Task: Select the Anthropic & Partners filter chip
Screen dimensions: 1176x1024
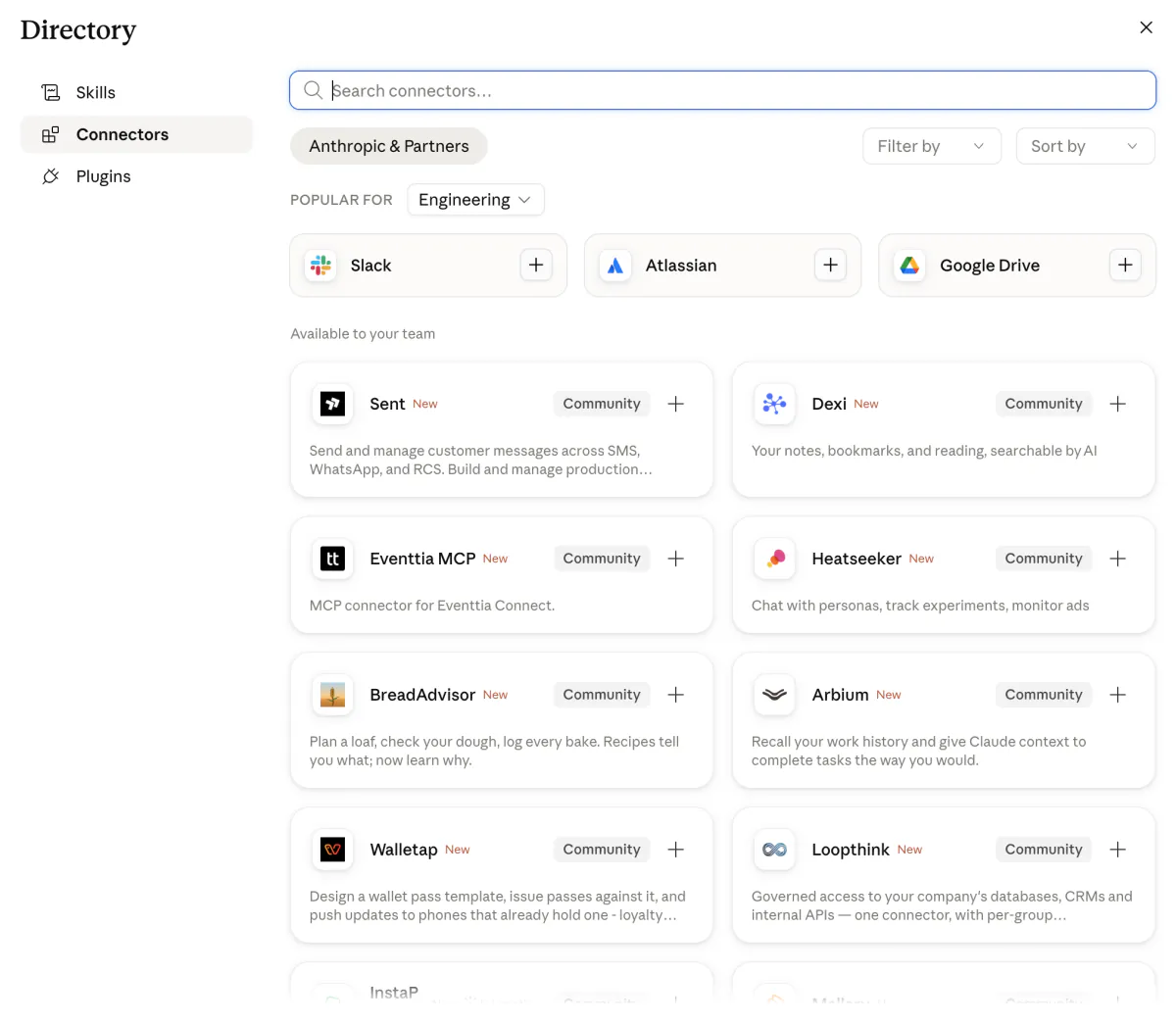Action: [x=389, y=146]
